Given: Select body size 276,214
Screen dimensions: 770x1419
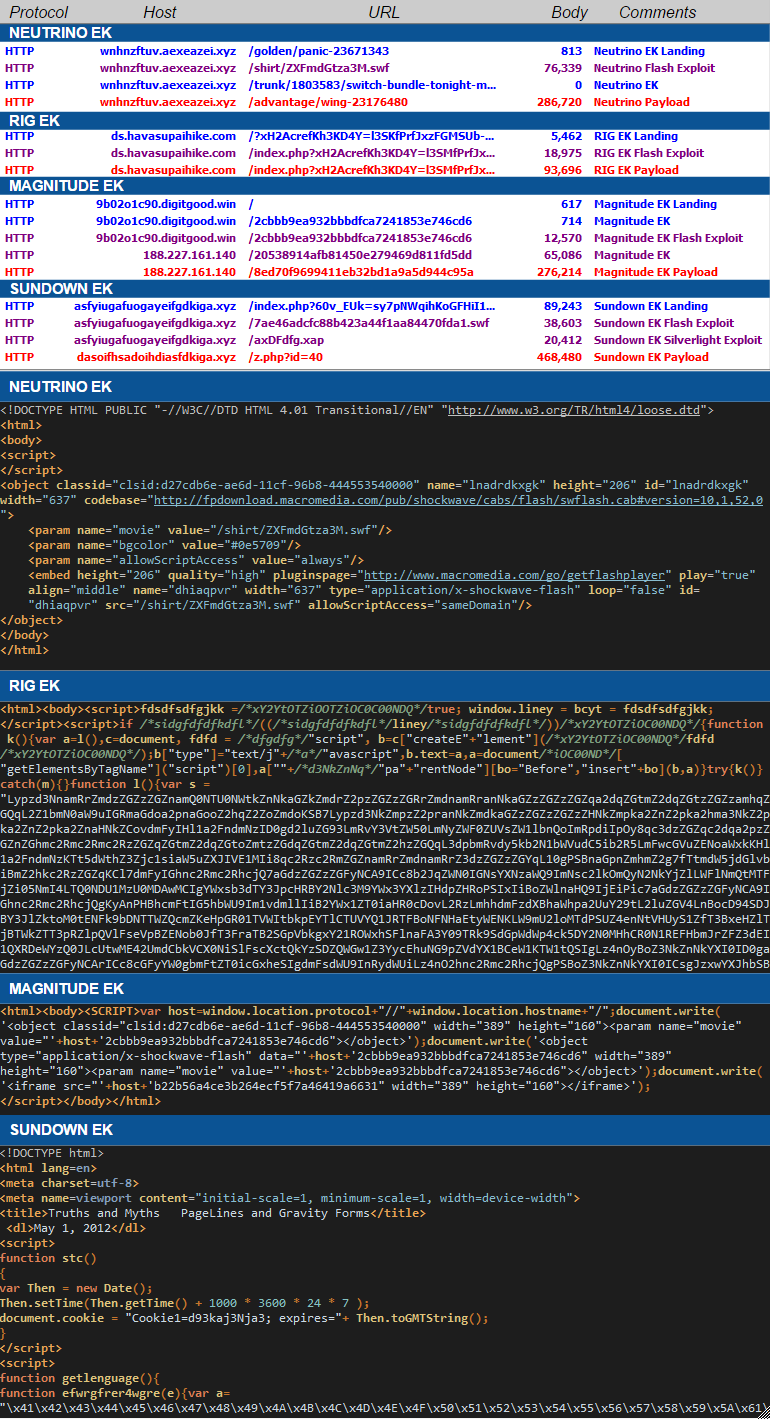Looking at the screenshot, I should click(559, 272).
